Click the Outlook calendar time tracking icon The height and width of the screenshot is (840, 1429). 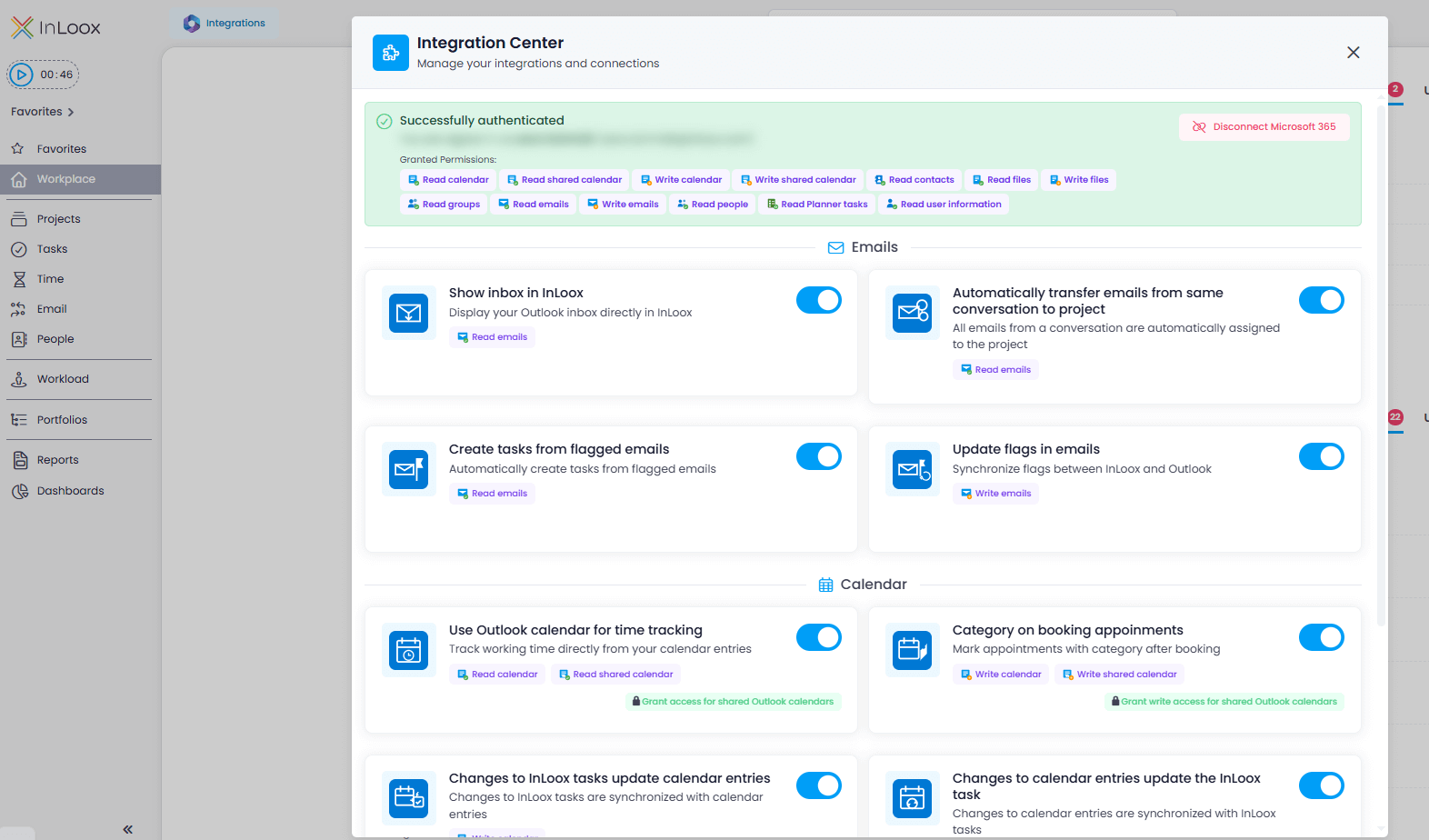click(409, 651)
